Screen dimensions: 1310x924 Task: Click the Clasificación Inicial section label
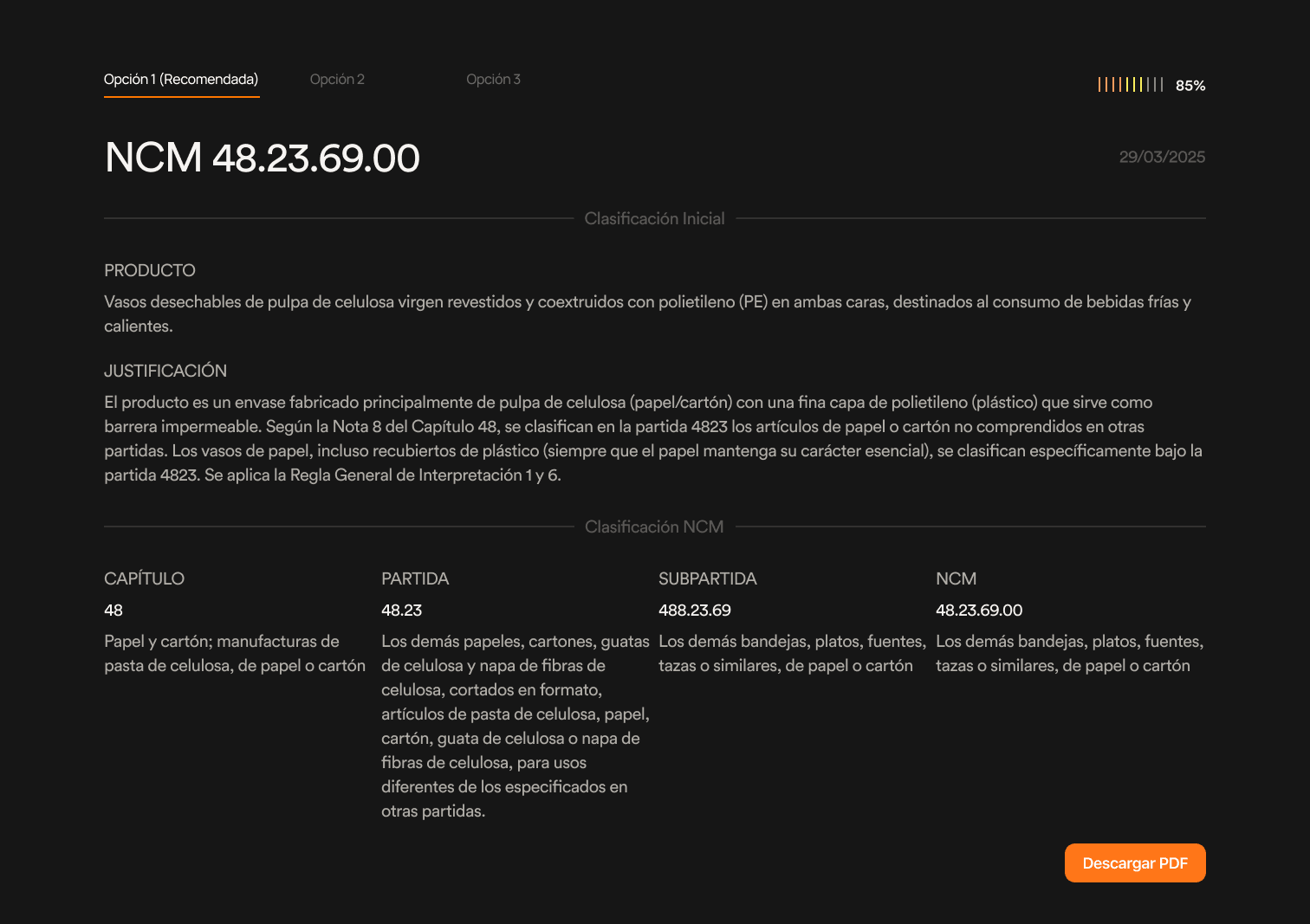coord(654,219)
